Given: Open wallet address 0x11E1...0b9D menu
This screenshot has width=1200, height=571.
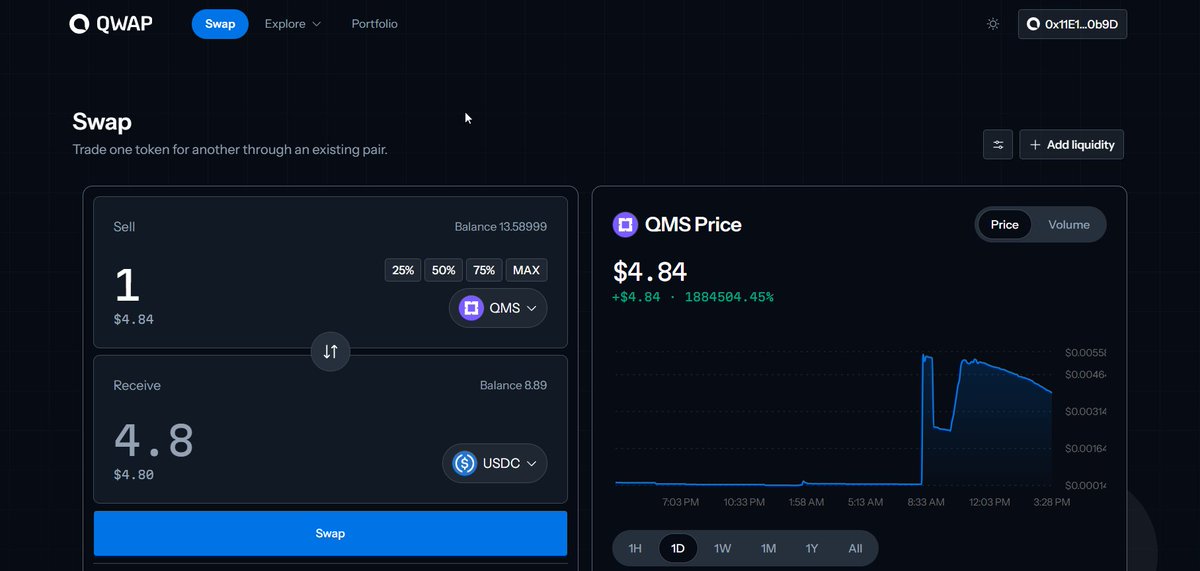Looking at the screenshot, I should [1072, 24].
